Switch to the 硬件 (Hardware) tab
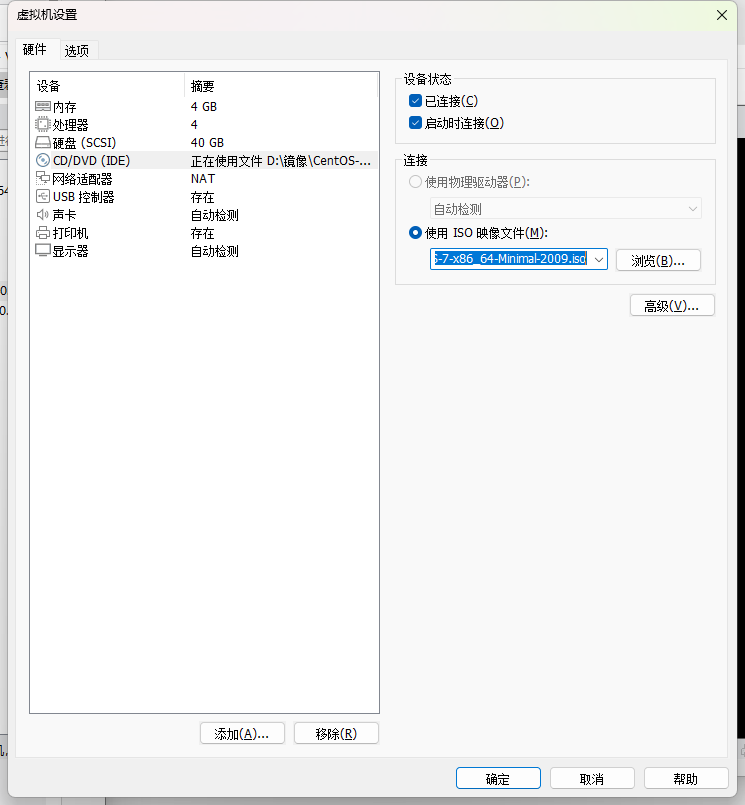745x805 pixels. click(35, 49)
